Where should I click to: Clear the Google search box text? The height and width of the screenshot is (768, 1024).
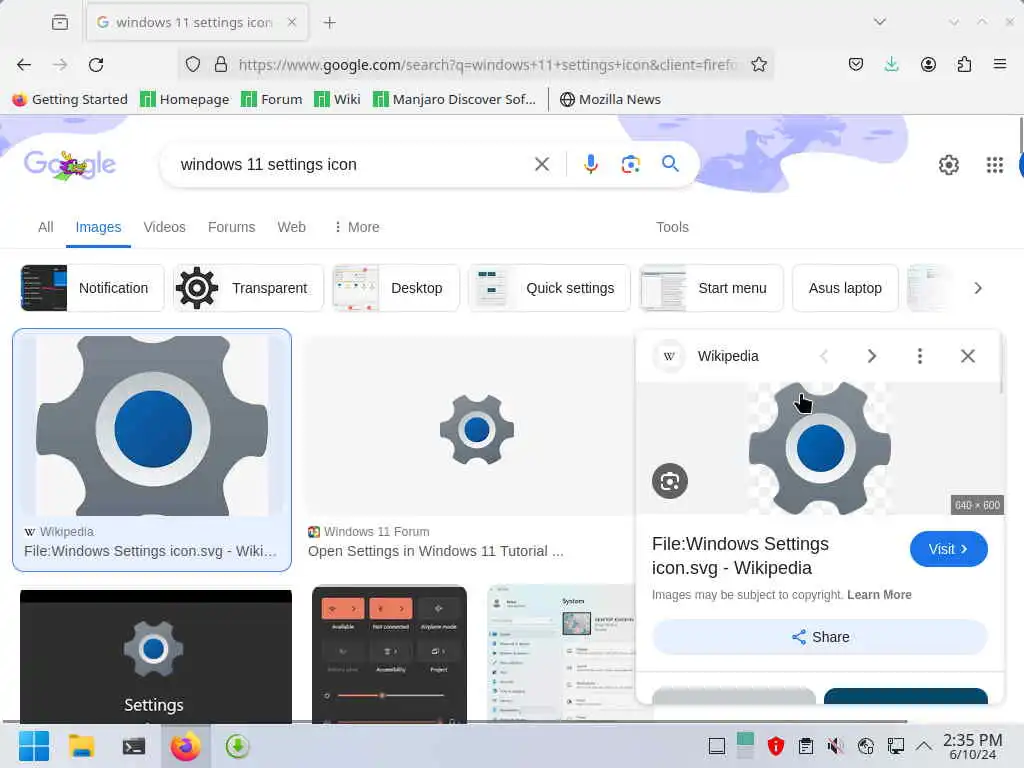pos(542,165)
